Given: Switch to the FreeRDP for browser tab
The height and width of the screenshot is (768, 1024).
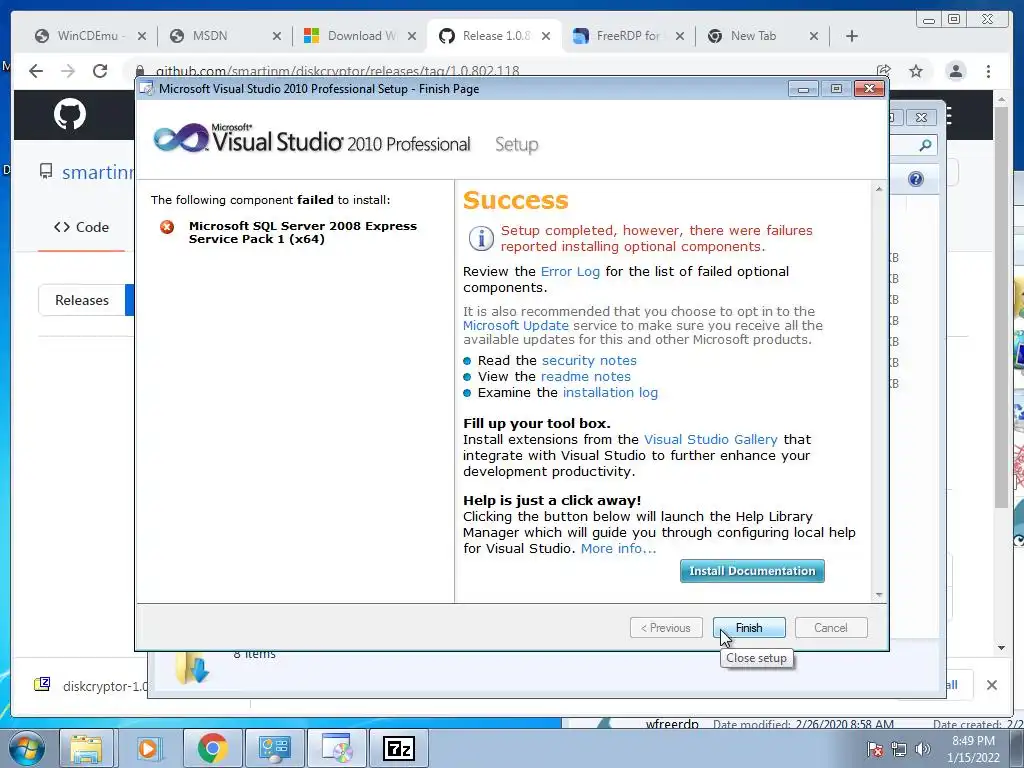Looking at the screenshot, I should point(627,36).
